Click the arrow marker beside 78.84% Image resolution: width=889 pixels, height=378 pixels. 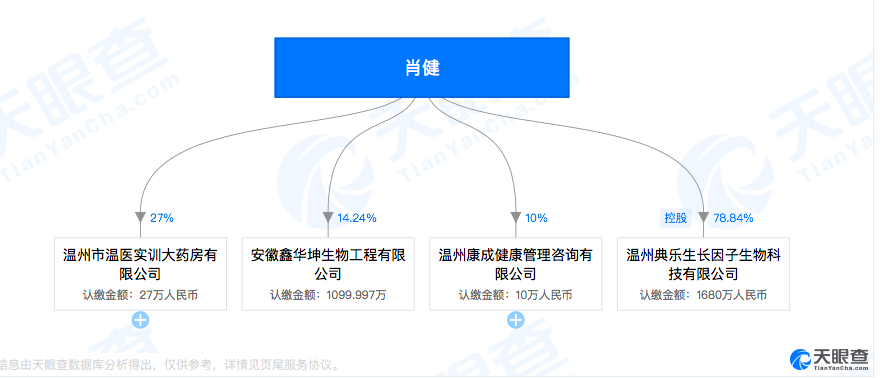coord(704,218)
